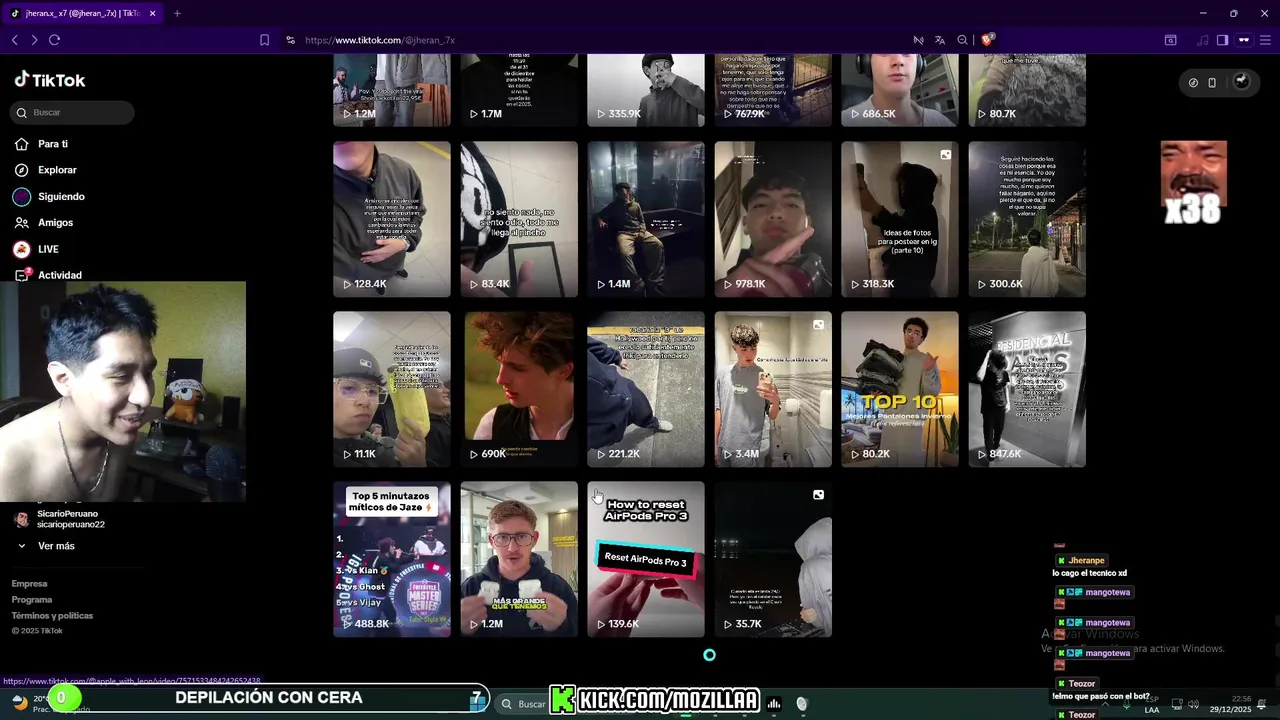Open the Siguiendo feed

[x=61, y=196]
